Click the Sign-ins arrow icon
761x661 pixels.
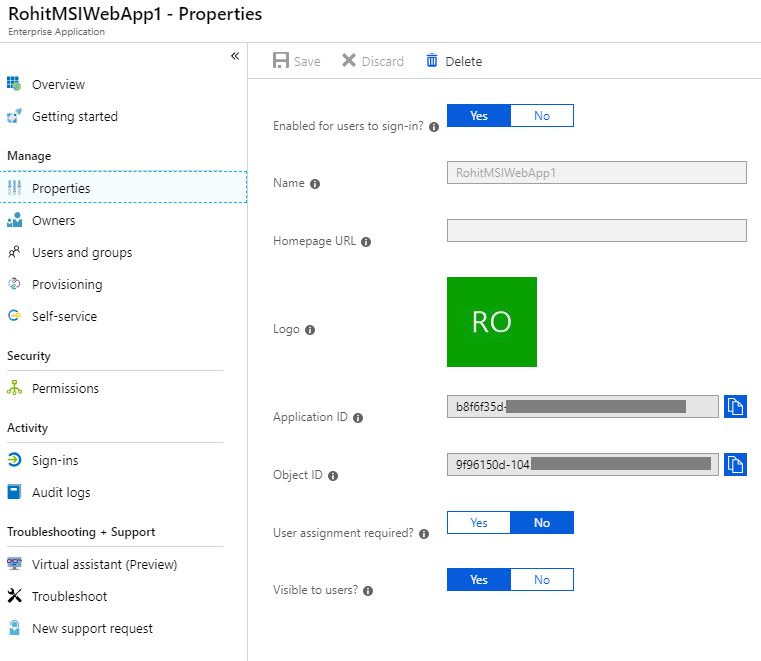[x=15, y=459]
